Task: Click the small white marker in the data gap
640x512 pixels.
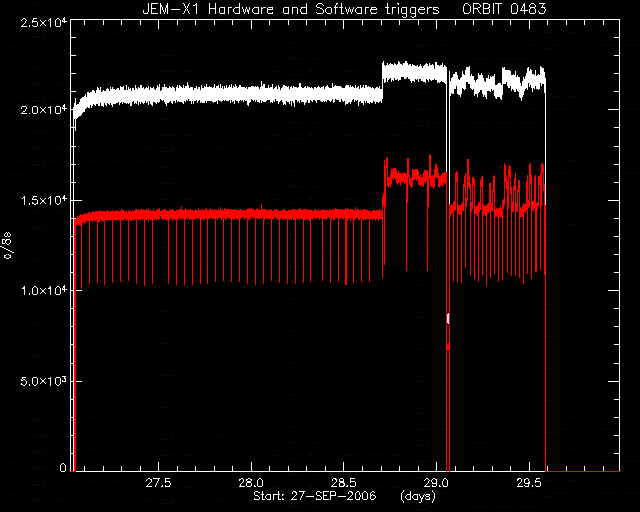Action: (x=448, y=318)
